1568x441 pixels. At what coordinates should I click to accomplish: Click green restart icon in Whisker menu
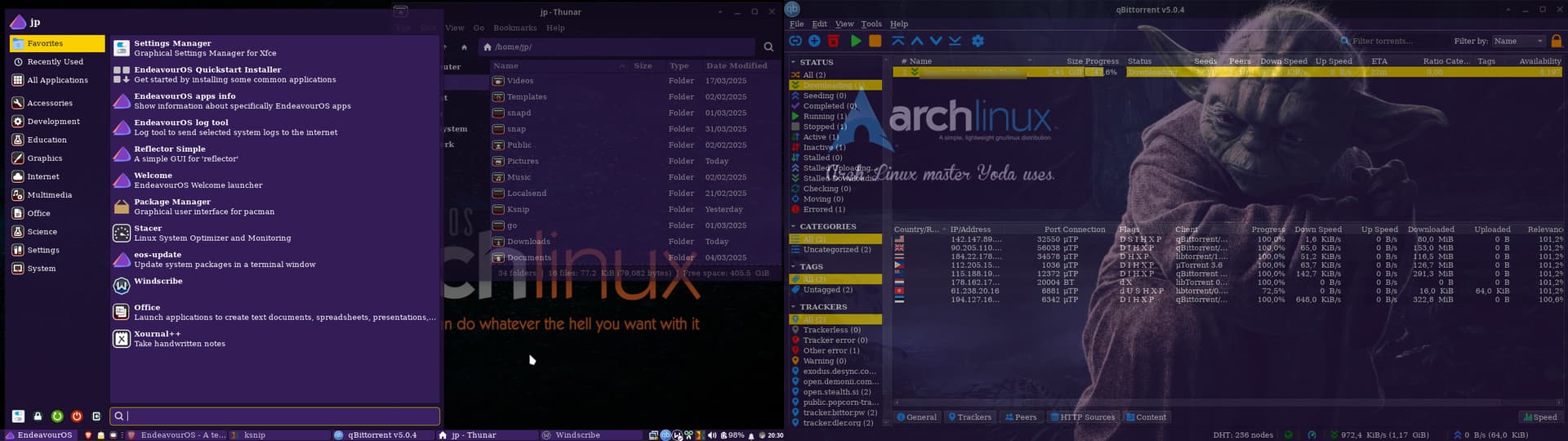coord(57,416)
